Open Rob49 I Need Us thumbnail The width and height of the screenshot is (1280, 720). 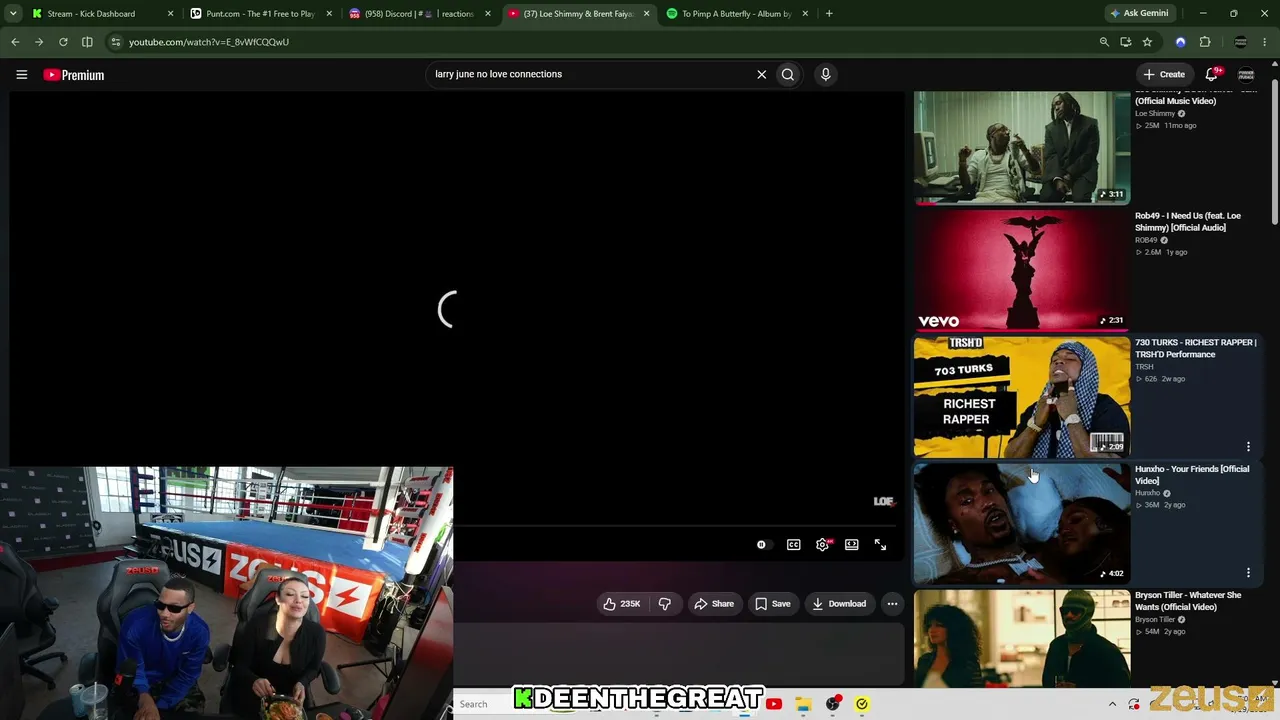[1022, 270]
